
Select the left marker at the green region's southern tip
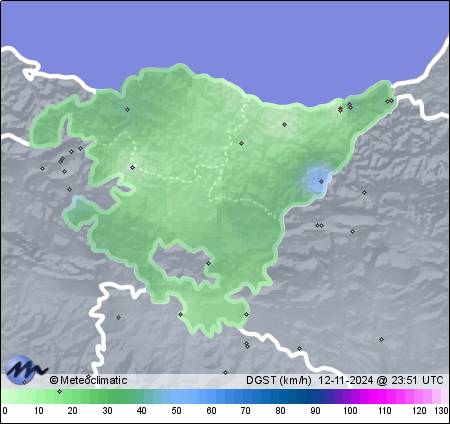tap(180, 314)
